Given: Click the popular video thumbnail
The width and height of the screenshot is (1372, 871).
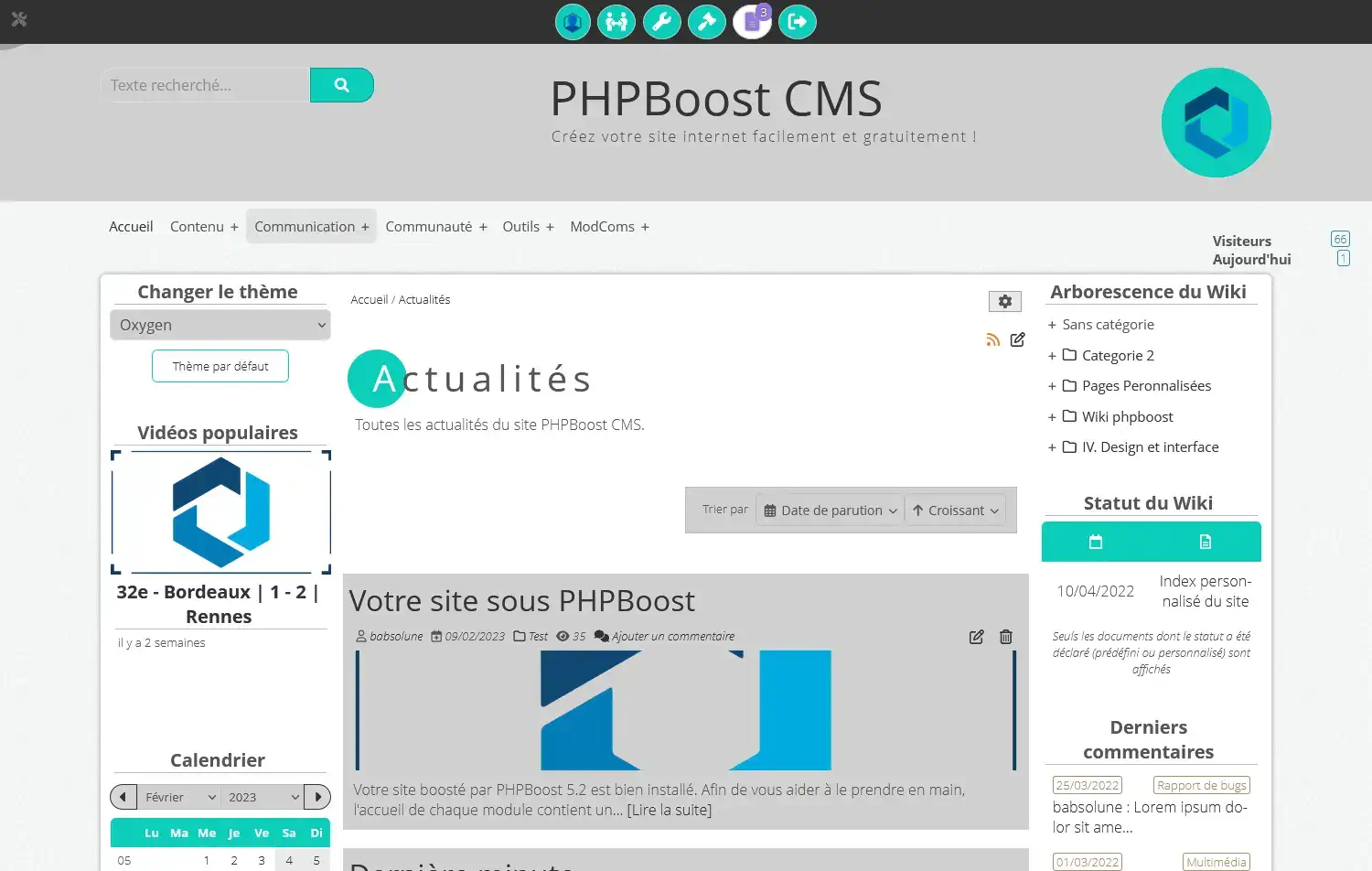Looking at the screenshot, I should pos(220,512).
